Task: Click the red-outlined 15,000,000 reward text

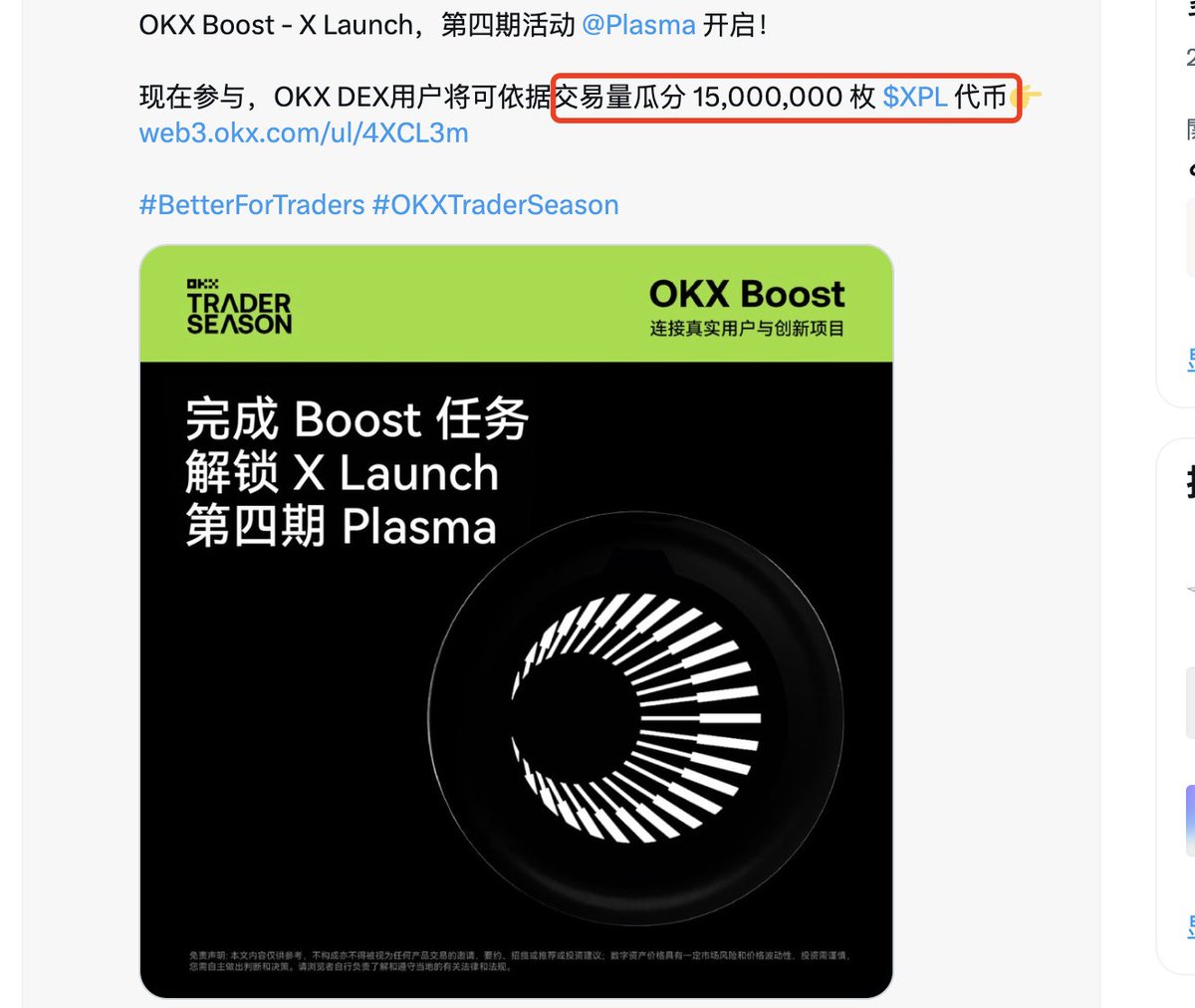Action: [787, 97]
